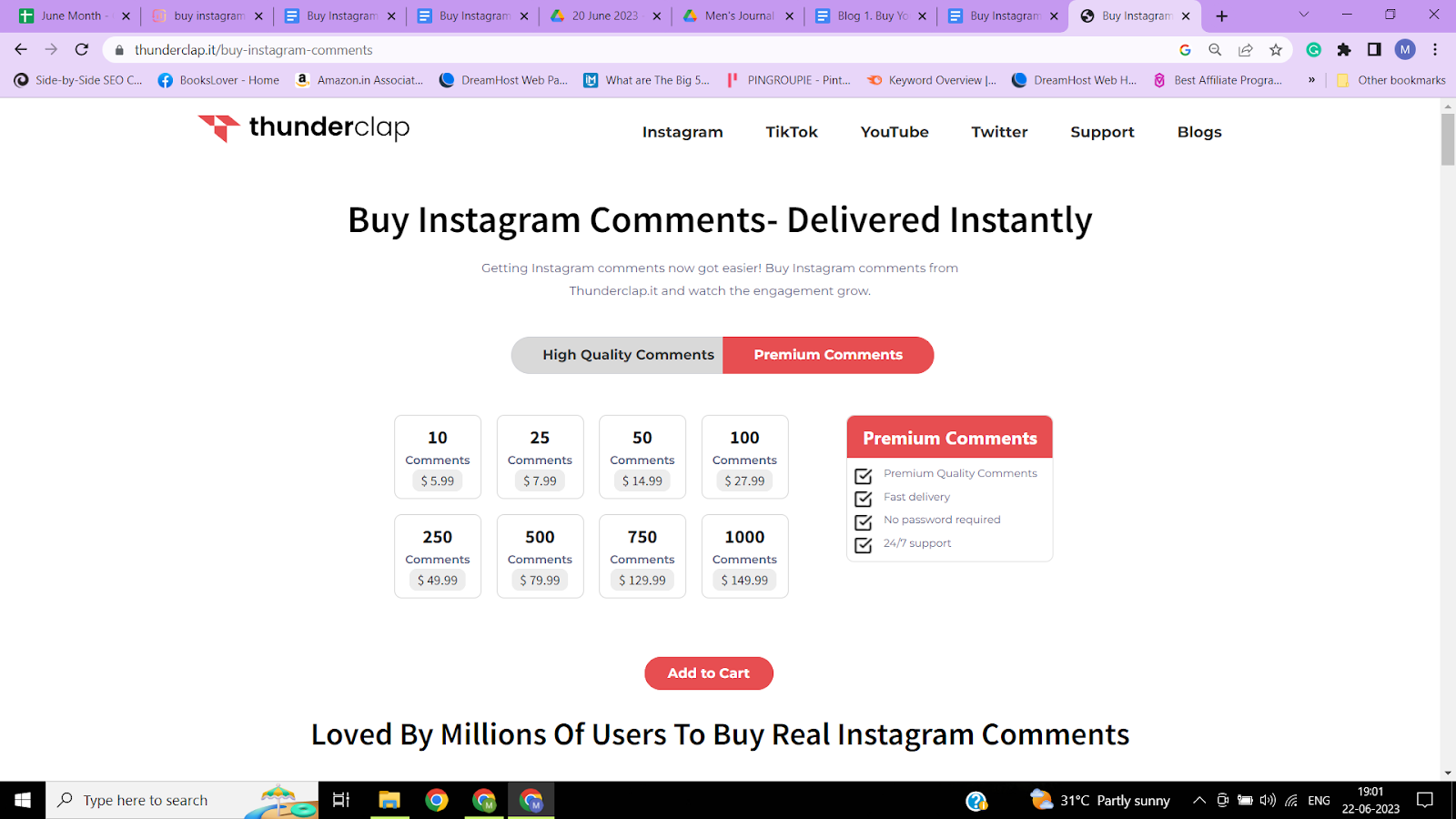Viewport: 1456px width, 819px height.
Task: Open the Chrome profile M avatar
Action: point(1405,50)
